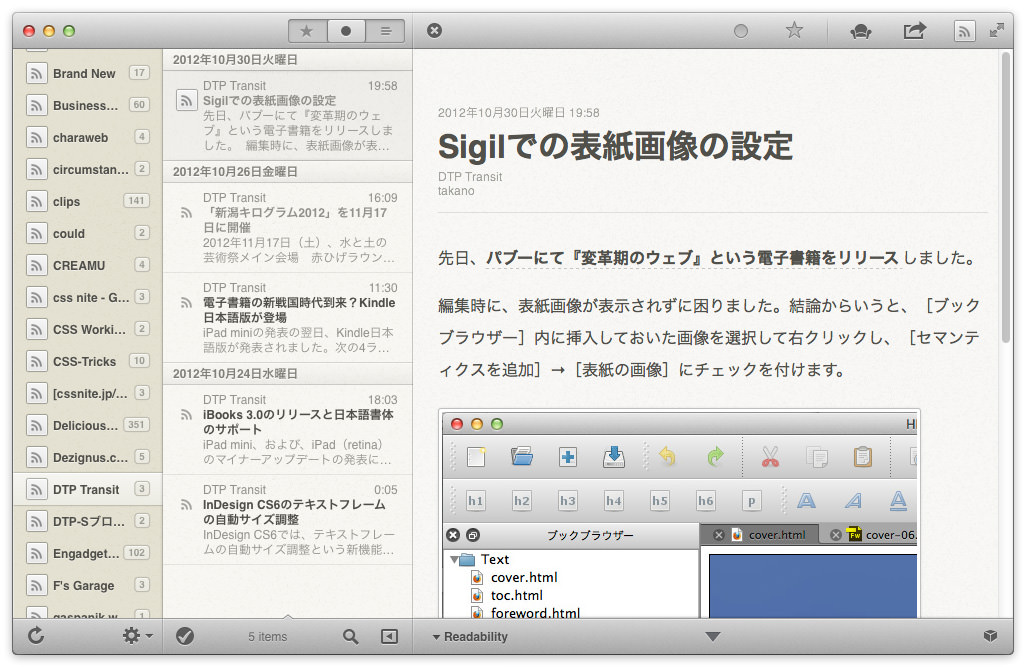Viewport: 1026px width, 667px height.
Task: Click the article date 2012年10月30日火曜日 19:58
Action: [x=518, y=113]
